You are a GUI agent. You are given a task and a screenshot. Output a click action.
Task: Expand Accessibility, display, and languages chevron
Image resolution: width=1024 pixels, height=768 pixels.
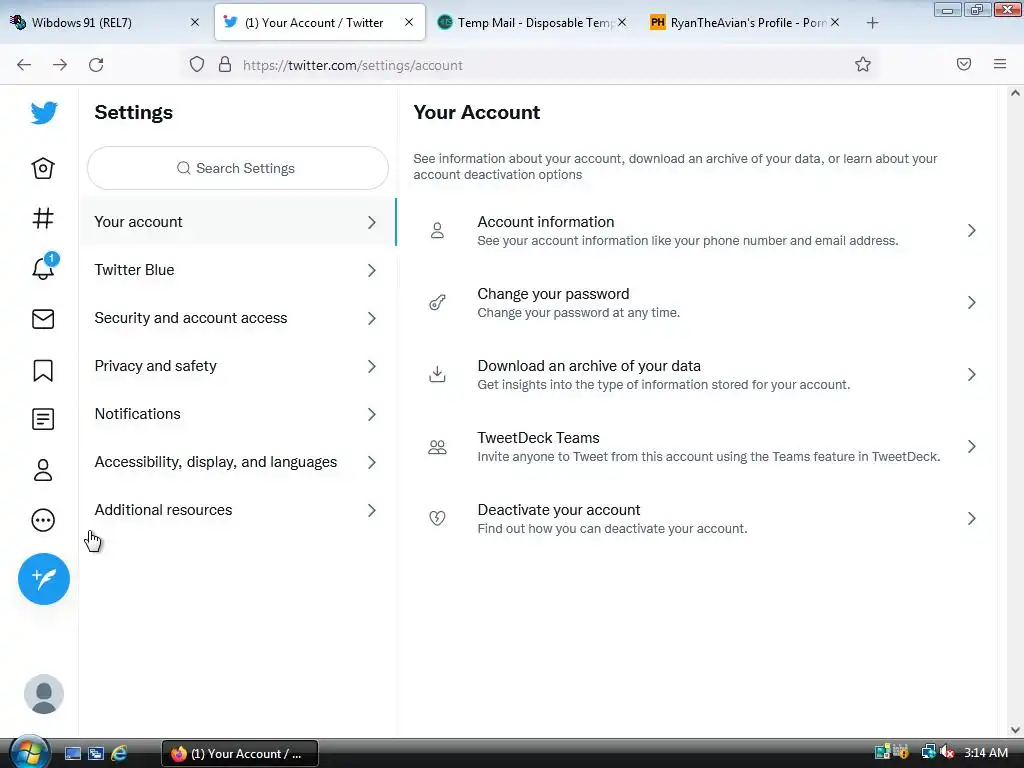372,462
